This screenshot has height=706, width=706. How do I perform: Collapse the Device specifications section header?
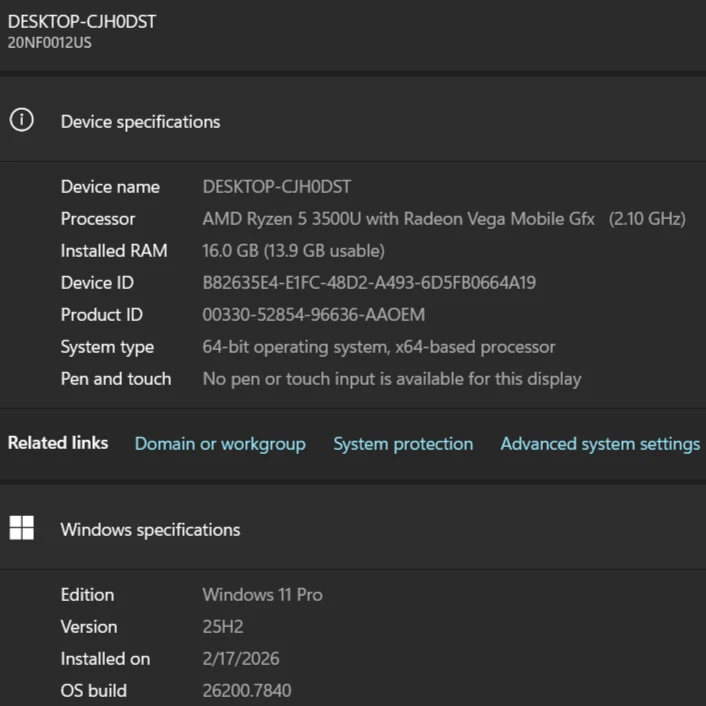[x=353, y=121]
